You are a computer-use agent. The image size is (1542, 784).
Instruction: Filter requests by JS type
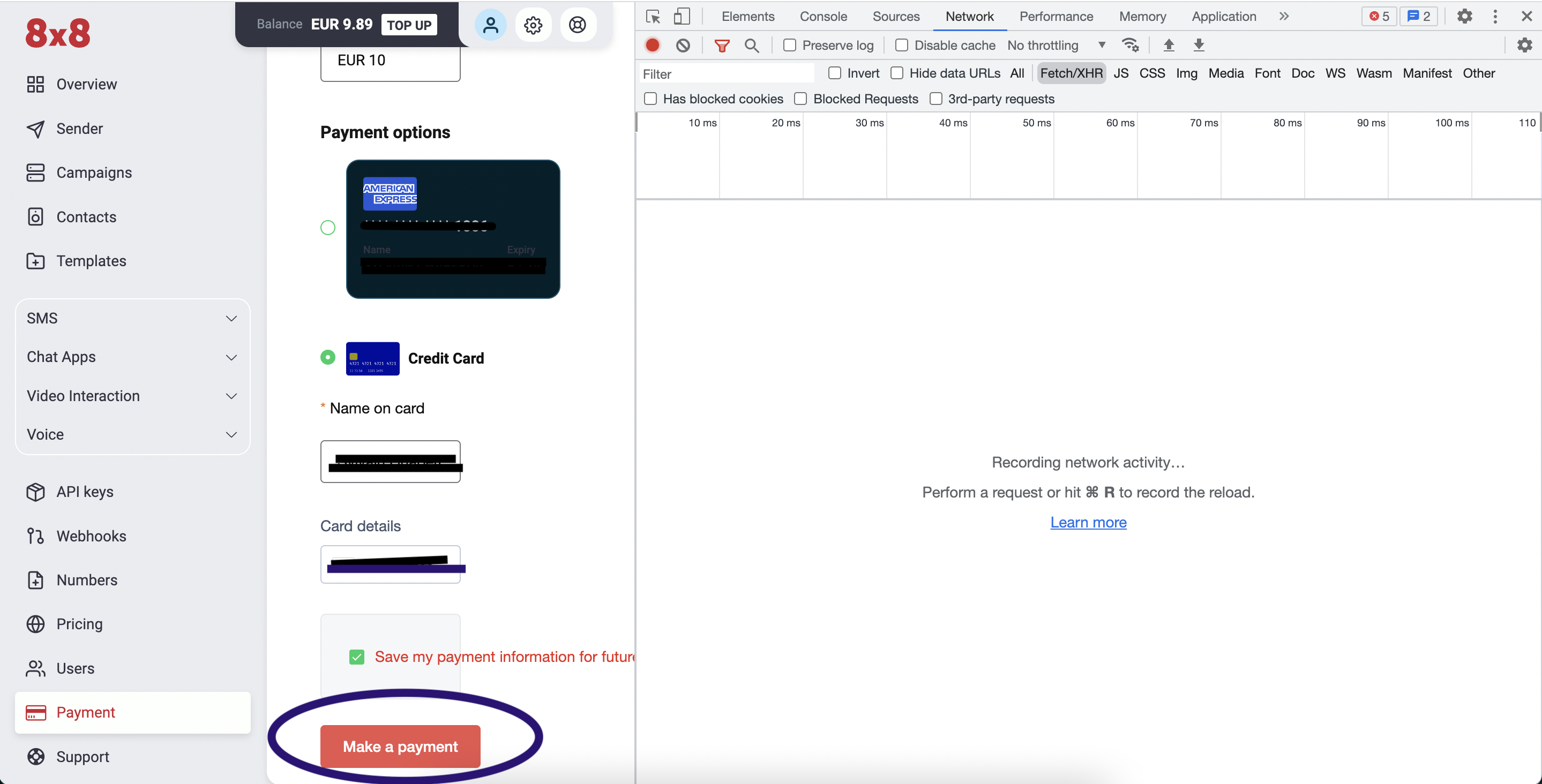[1121, 73]
